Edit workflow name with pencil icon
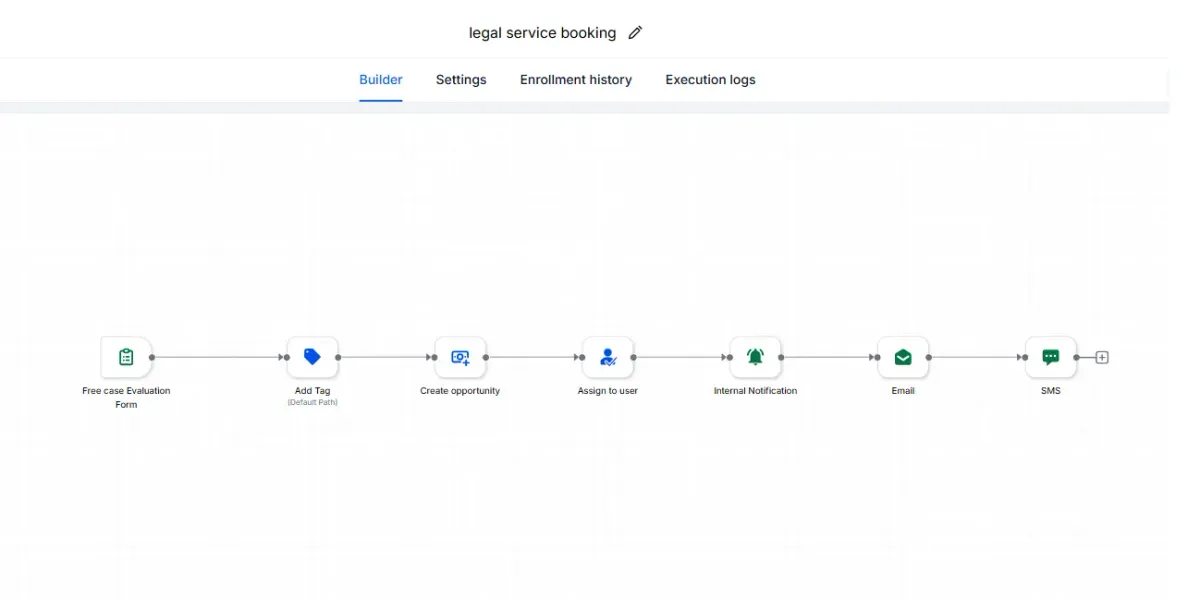Screen dimensions: 1200x600 point(635,33)
